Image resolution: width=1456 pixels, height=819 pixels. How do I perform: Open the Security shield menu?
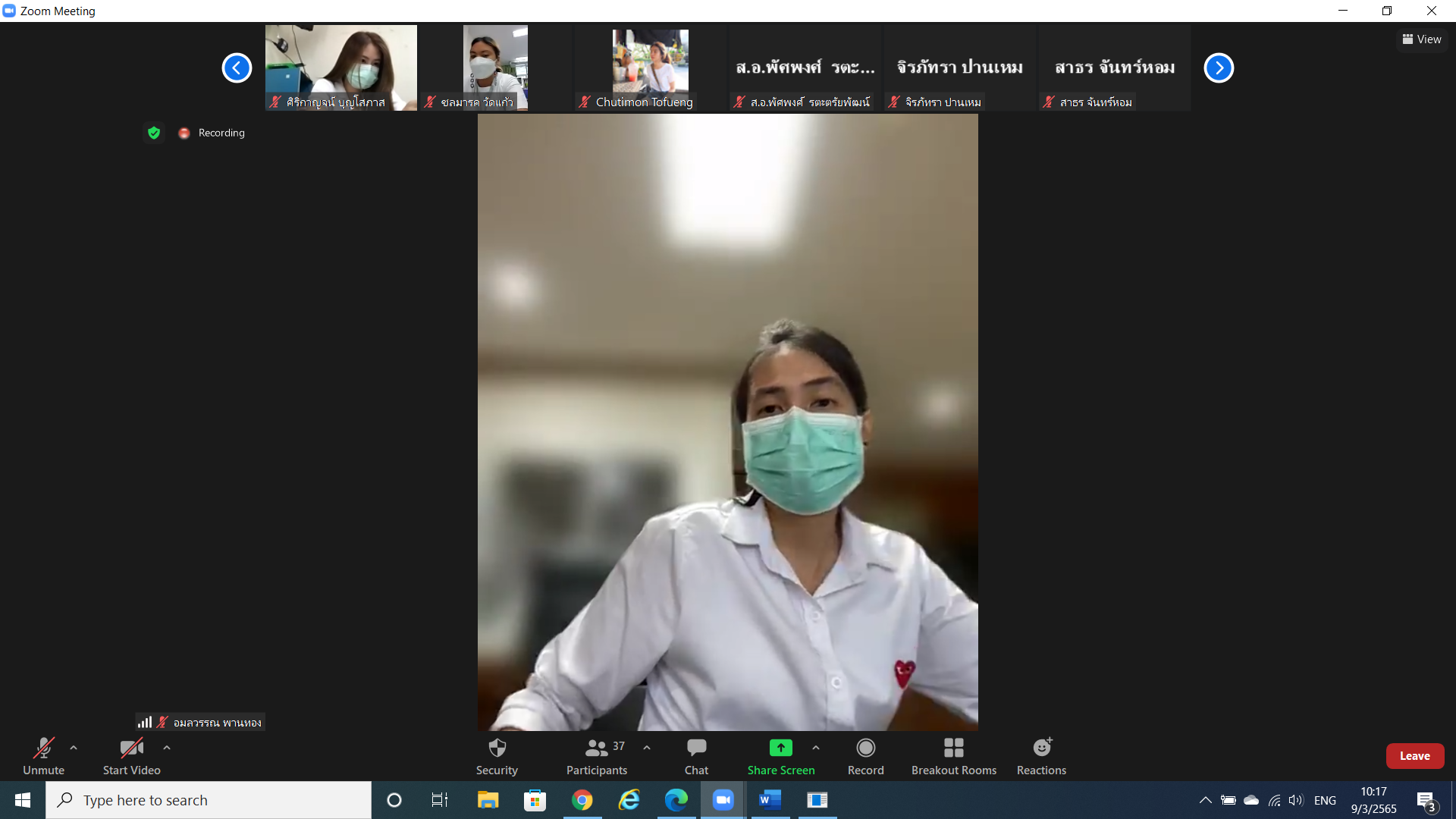(497, 756)
